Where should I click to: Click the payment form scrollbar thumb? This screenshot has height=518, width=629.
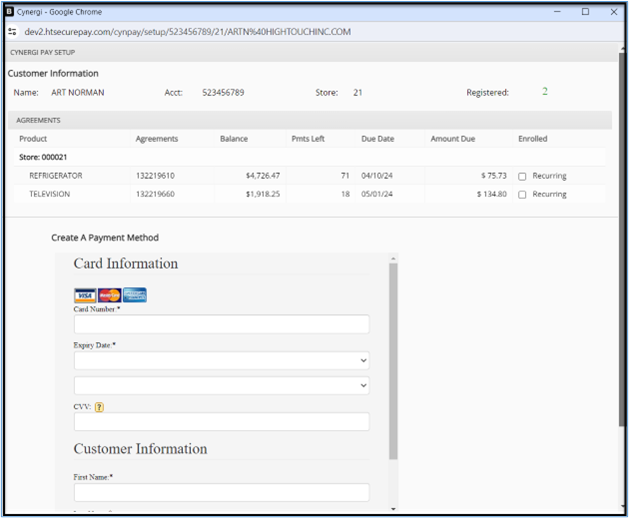(x=393, y=360)
